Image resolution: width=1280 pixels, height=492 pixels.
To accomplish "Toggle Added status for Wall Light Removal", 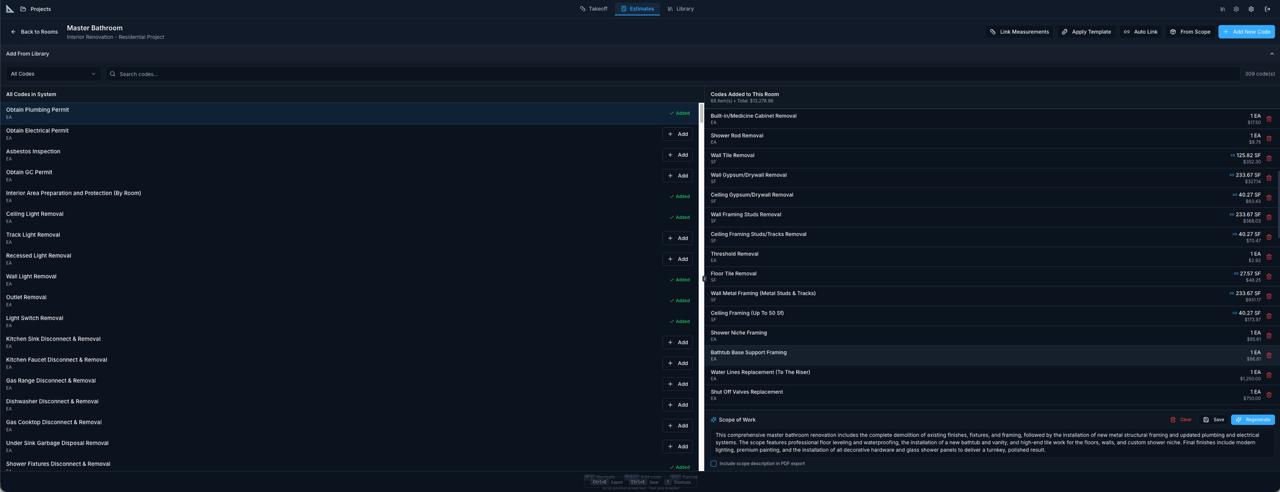I will coord(680,280).
